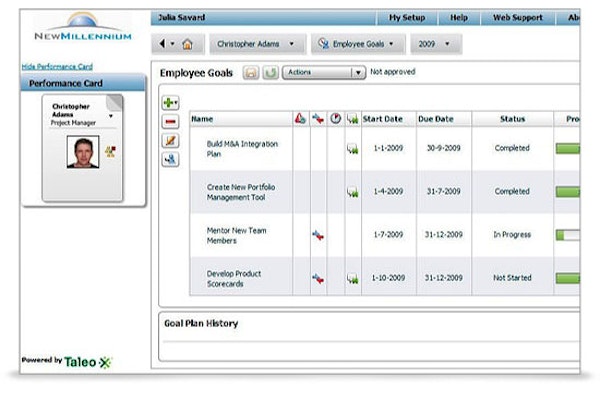Open the My Setup menu
Viewport: 600px width, 400px height.
[x=406, y=18]
